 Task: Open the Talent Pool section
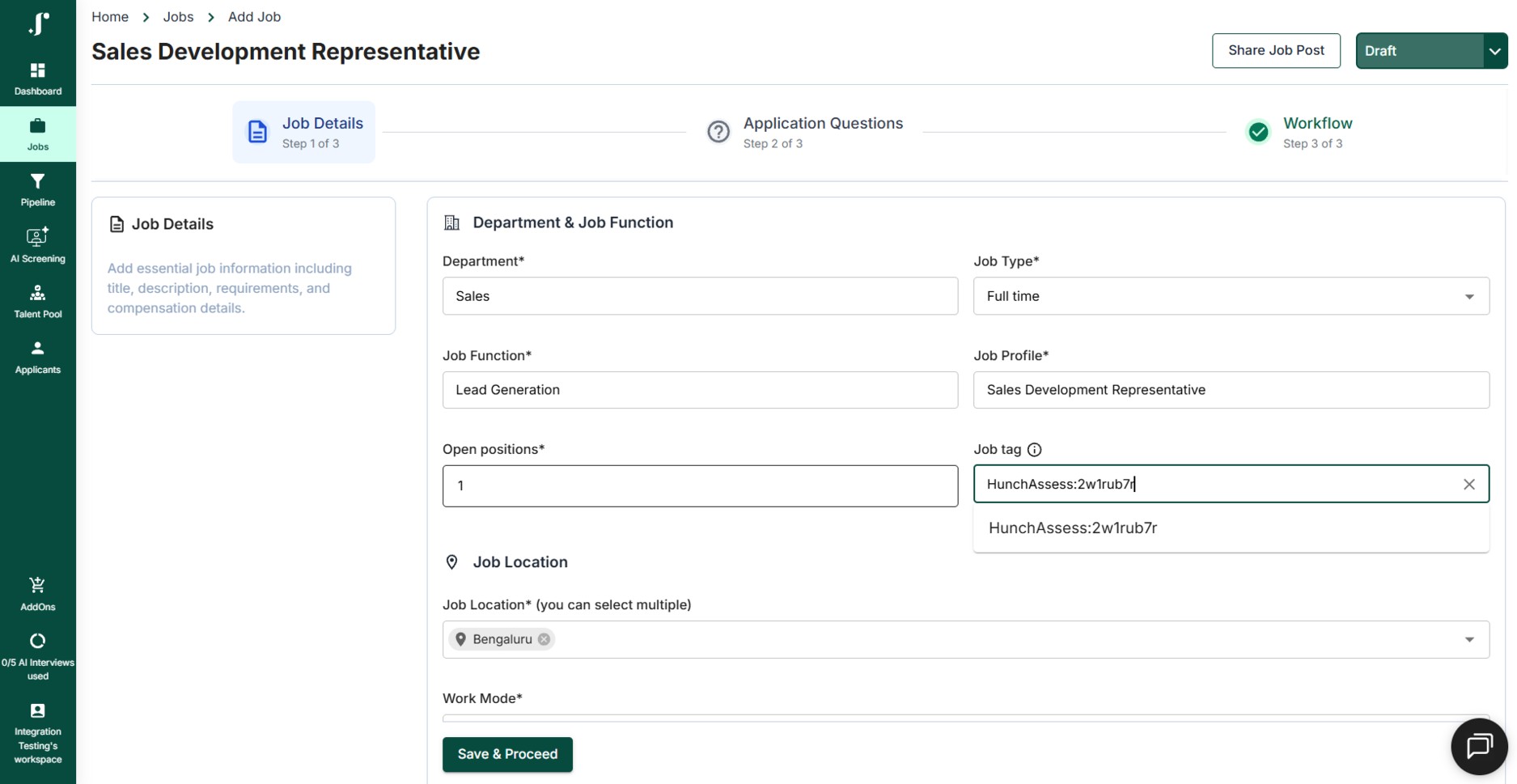38,302
